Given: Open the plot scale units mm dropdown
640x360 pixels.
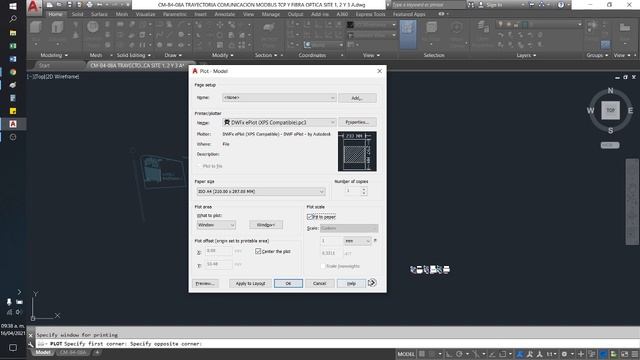Looking at the screenshot, I should 357,241.
